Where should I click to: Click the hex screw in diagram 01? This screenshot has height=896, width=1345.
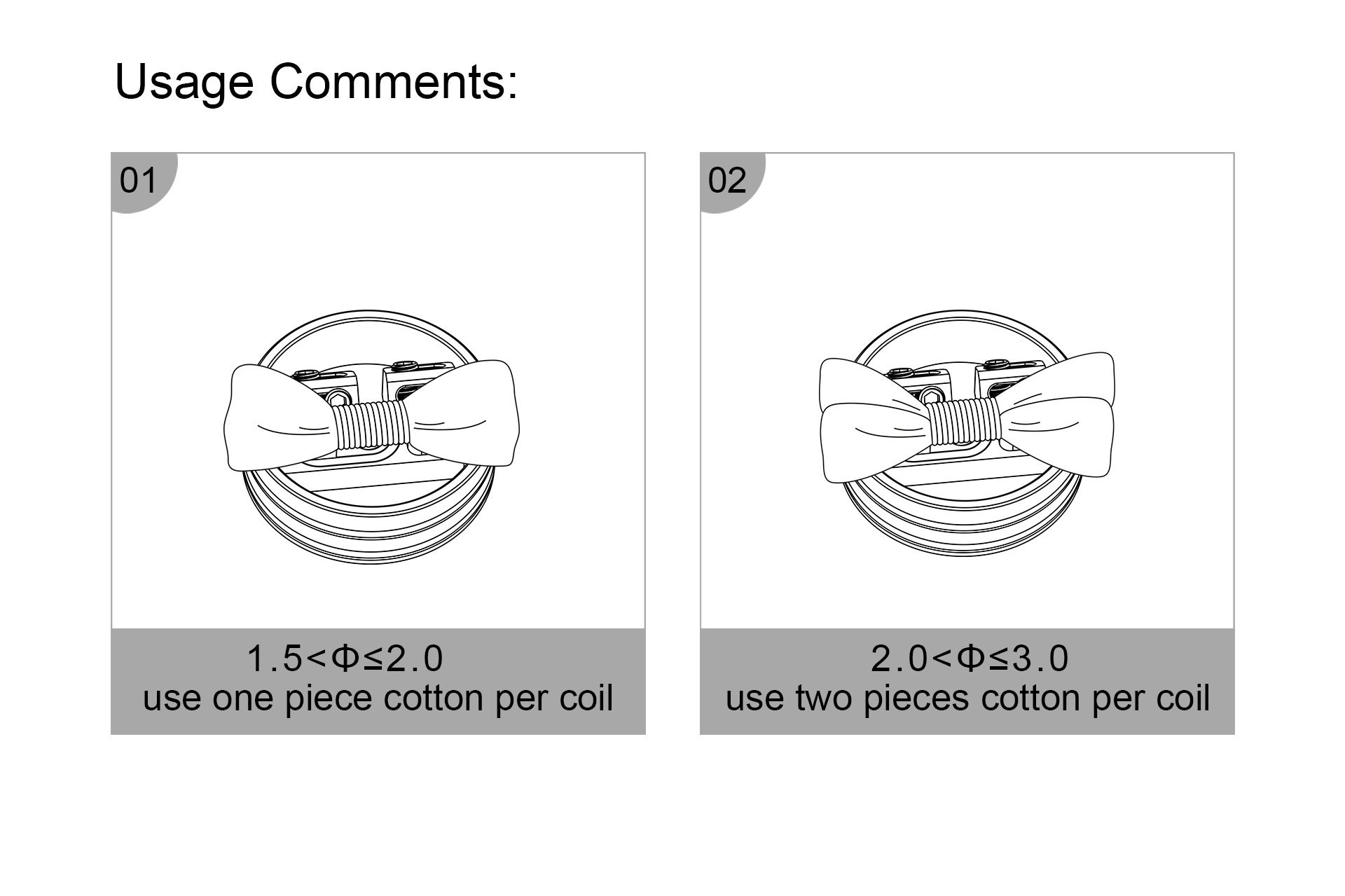pyautogui.click(x=339, y=399)
